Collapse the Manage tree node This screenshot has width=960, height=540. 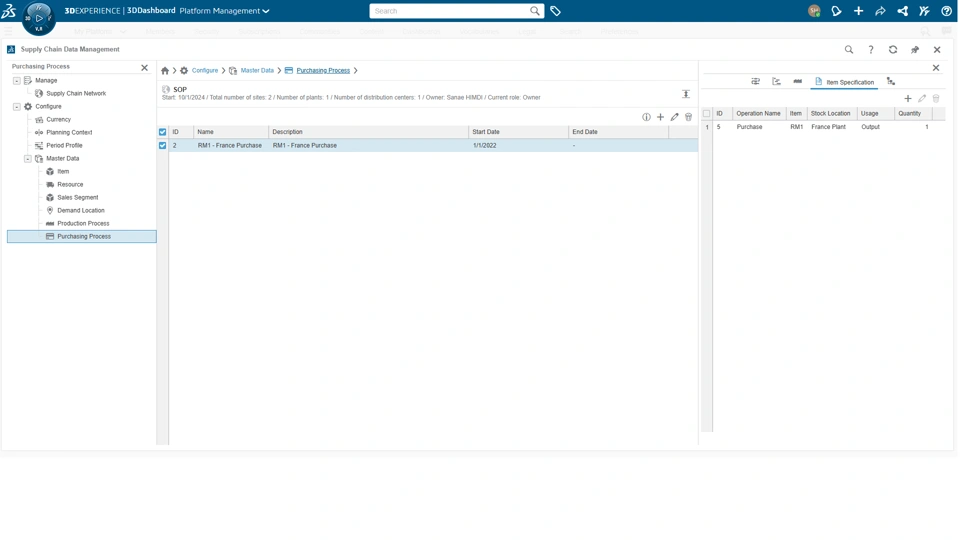(17, 81)
